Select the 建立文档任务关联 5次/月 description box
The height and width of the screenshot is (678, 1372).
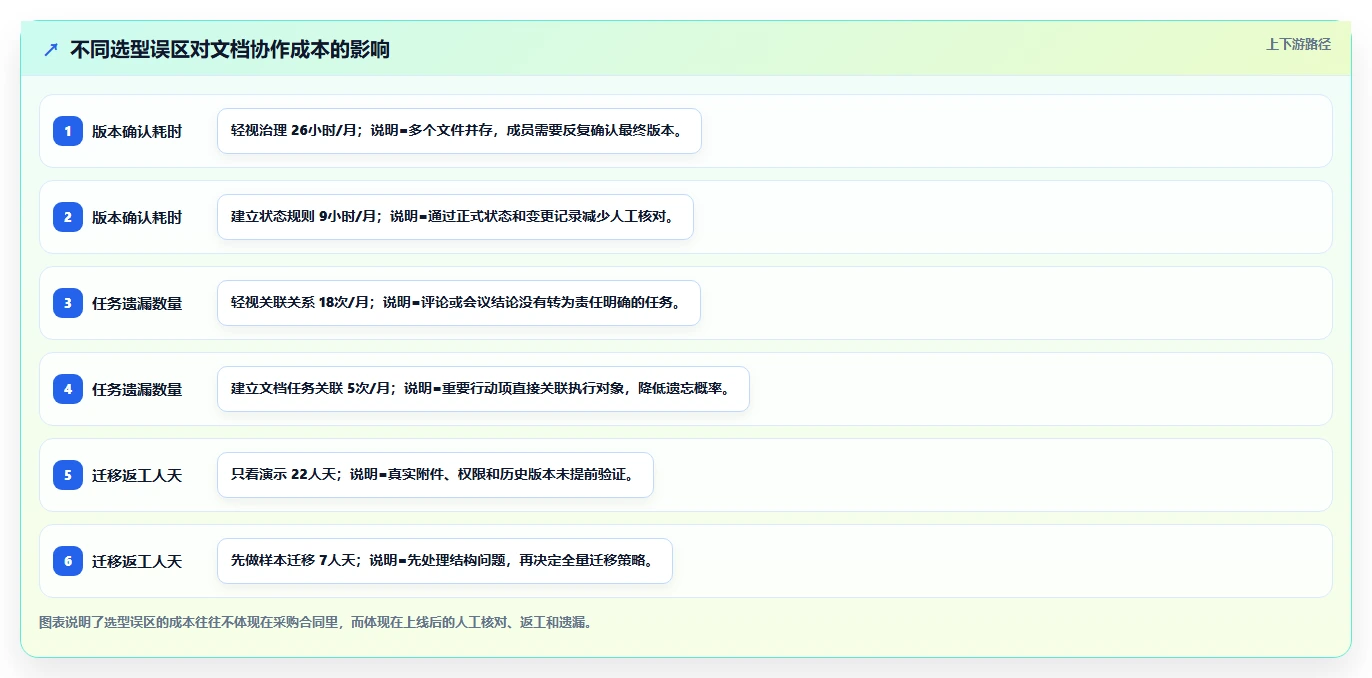[483, 389]
